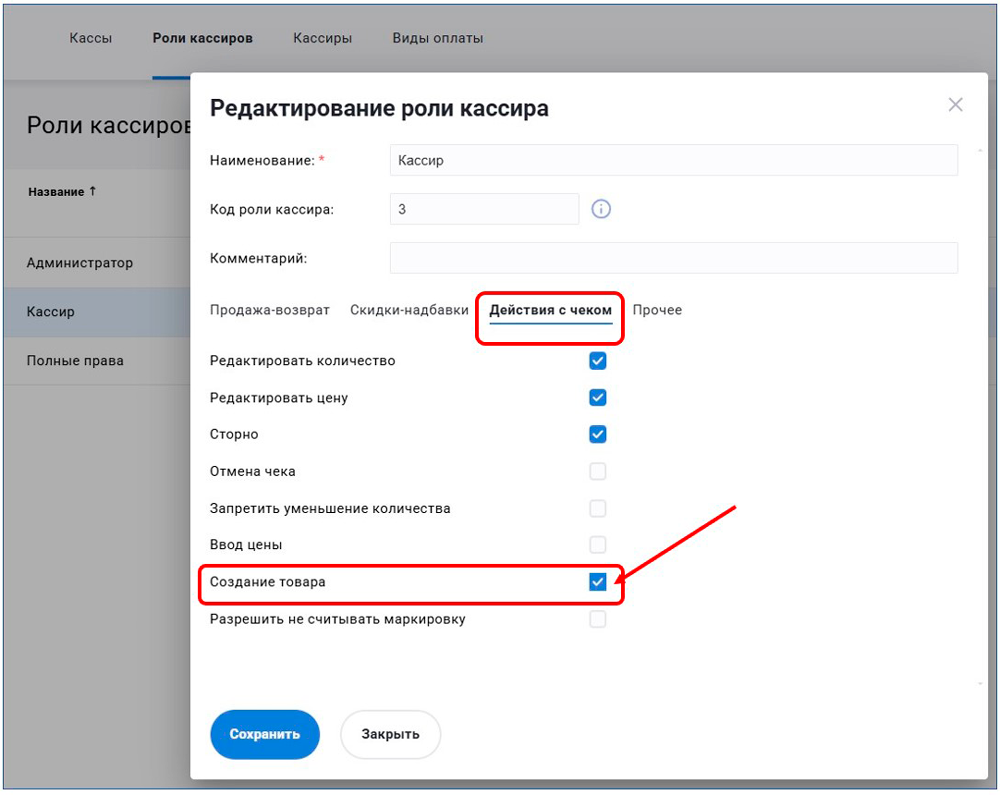Enable the Ввод цены checkbox
Image resolution: width=1000 pixels, height=795 pixels.
598,545
